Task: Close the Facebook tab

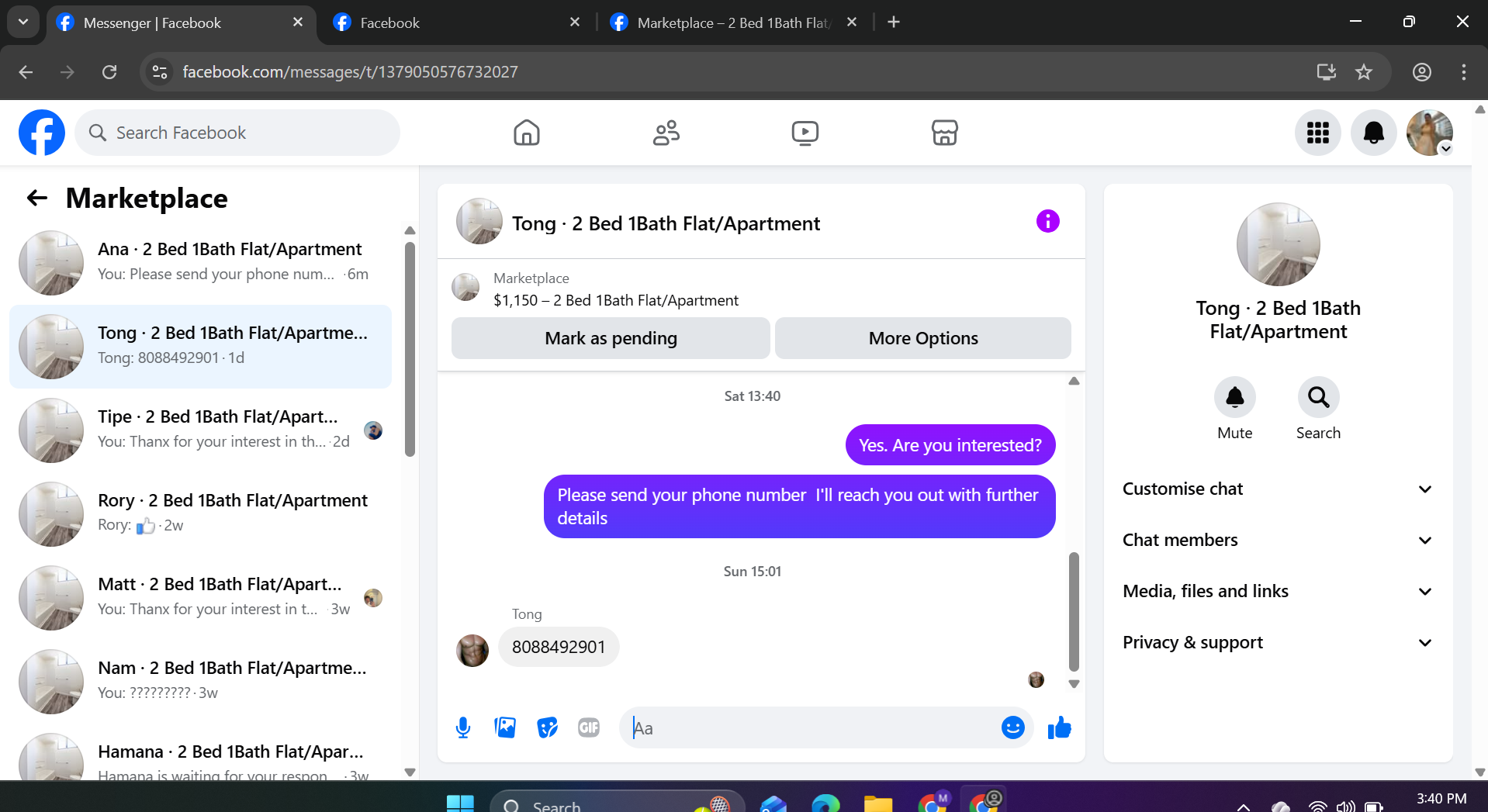Action: tap(575, 22)
